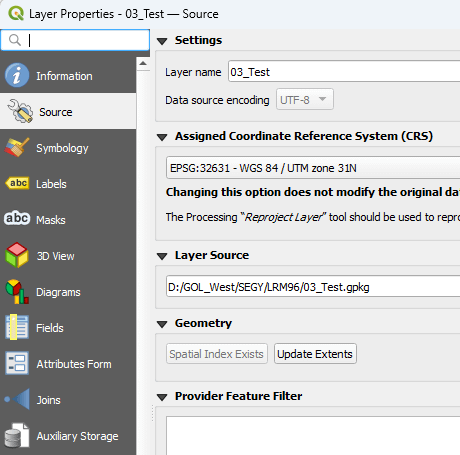
Task: Open the Fields table icon
Action: (x=17, y=328)
